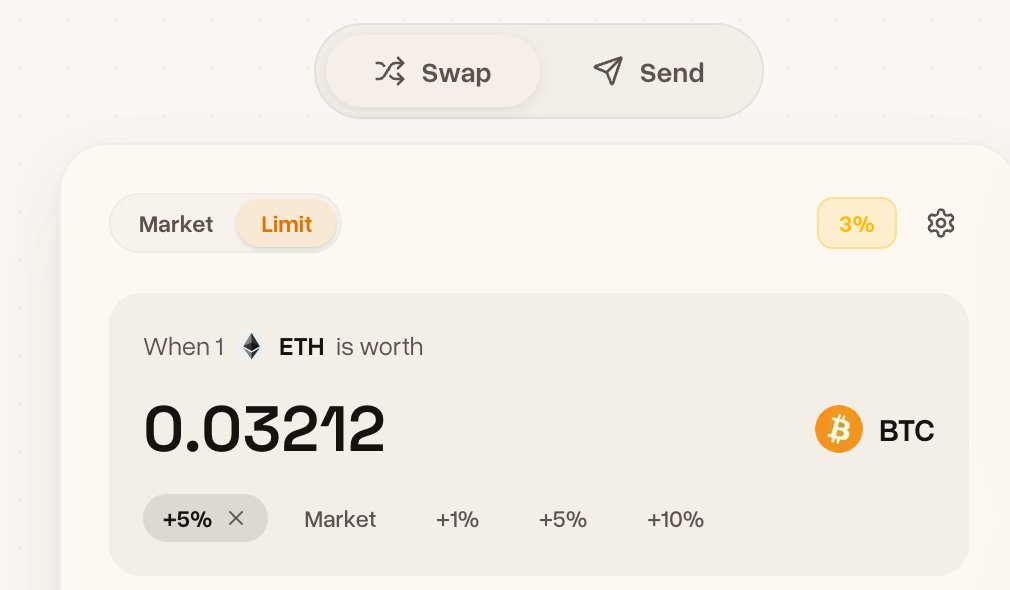Click the "is worth" label text
Viewport: 1010px width, 590px height.
coord(379,347)
